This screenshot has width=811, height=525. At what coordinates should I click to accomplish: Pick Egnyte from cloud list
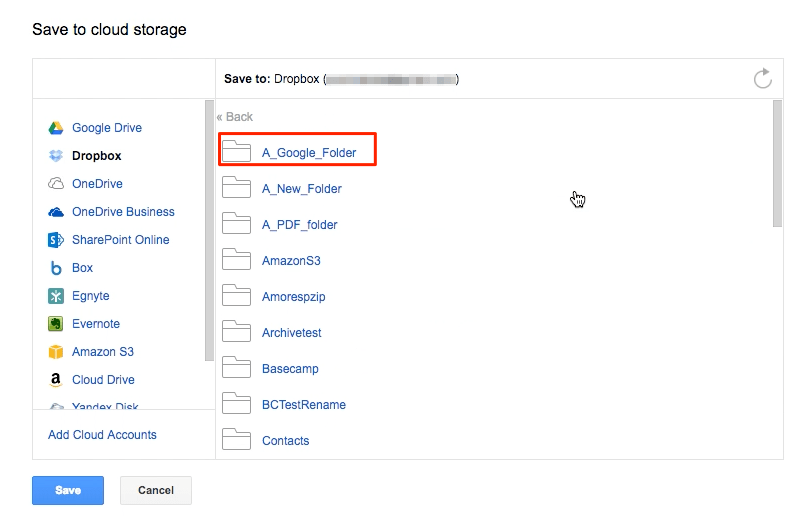(91, 296)
